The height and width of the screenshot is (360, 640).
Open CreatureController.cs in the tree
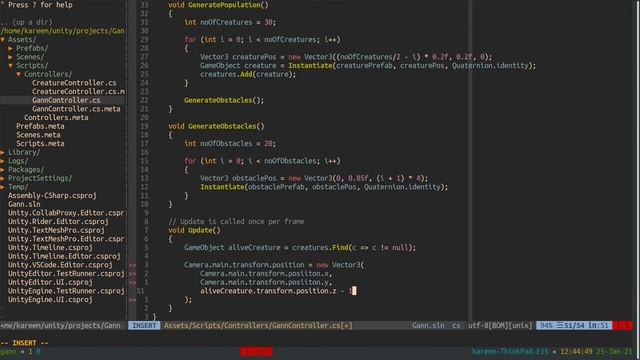[x=74, y=83]
